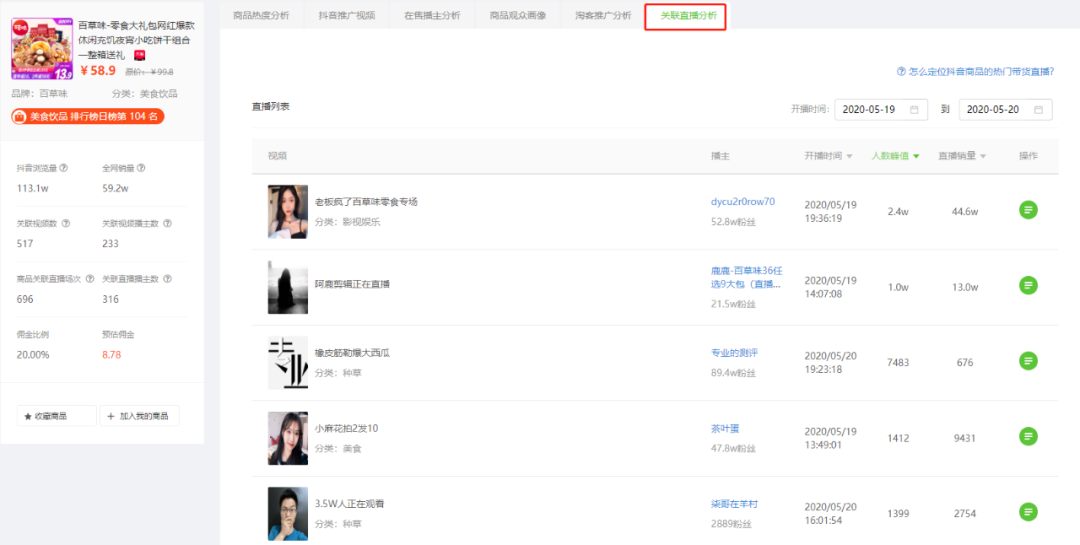The image size is (1080, 545).
Task: Click livestream title 阿鹿剪辑正在直播
Action: point(352,284)
